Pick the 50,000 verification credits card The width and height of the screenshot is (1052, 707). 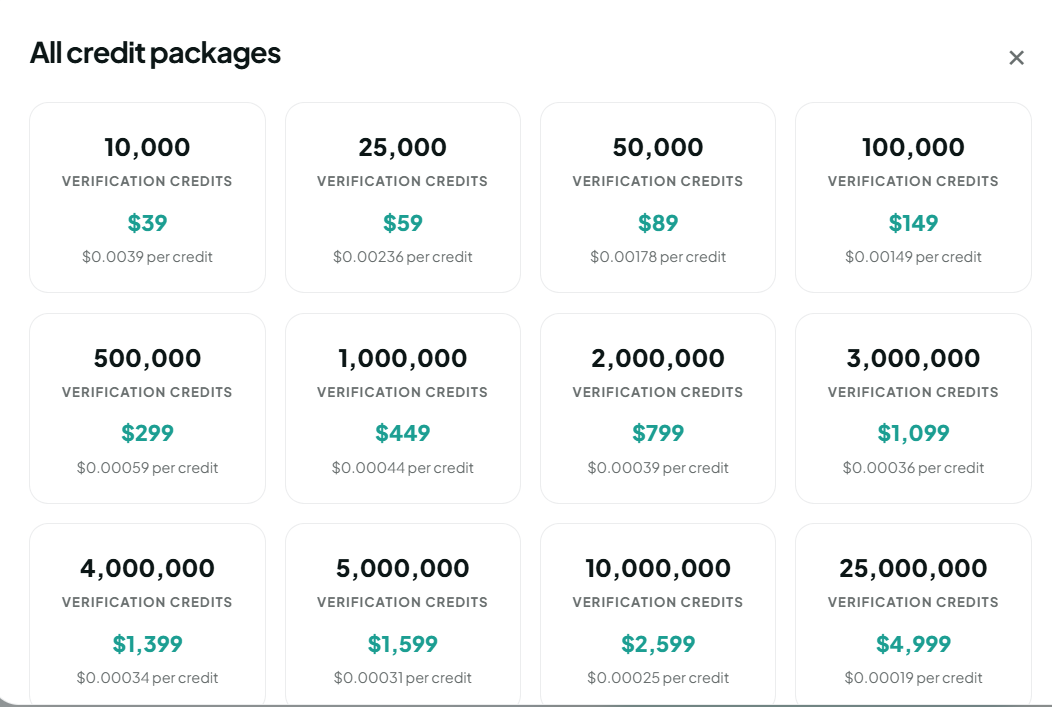pyautogui.click(x=658, y=197)
